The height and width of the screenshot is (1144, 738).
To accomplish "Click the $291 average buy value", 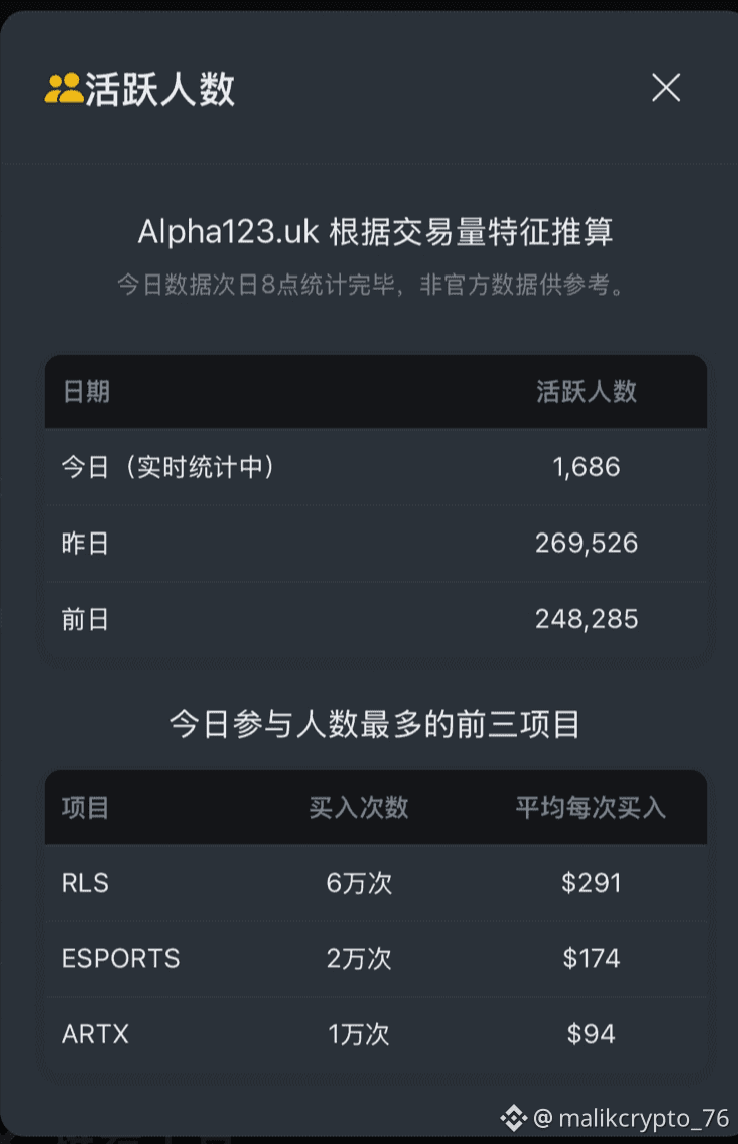I will point(591,883).
